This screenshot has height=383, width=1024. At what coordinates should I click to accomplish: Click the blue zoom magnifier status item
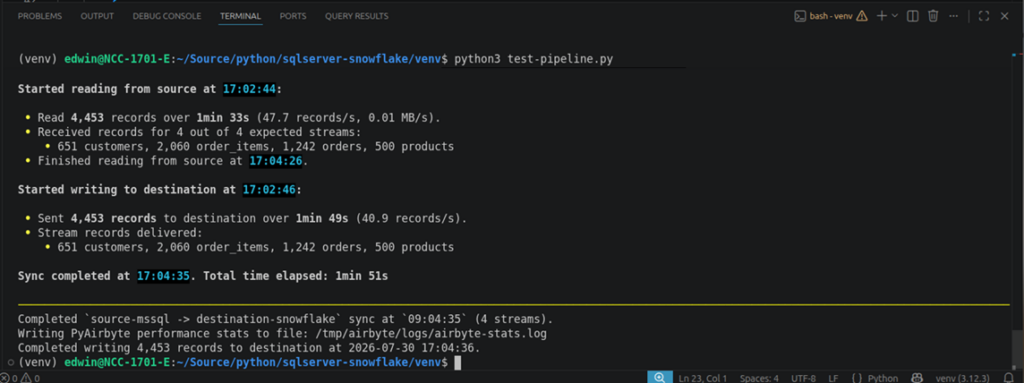(x=660, y=377)
